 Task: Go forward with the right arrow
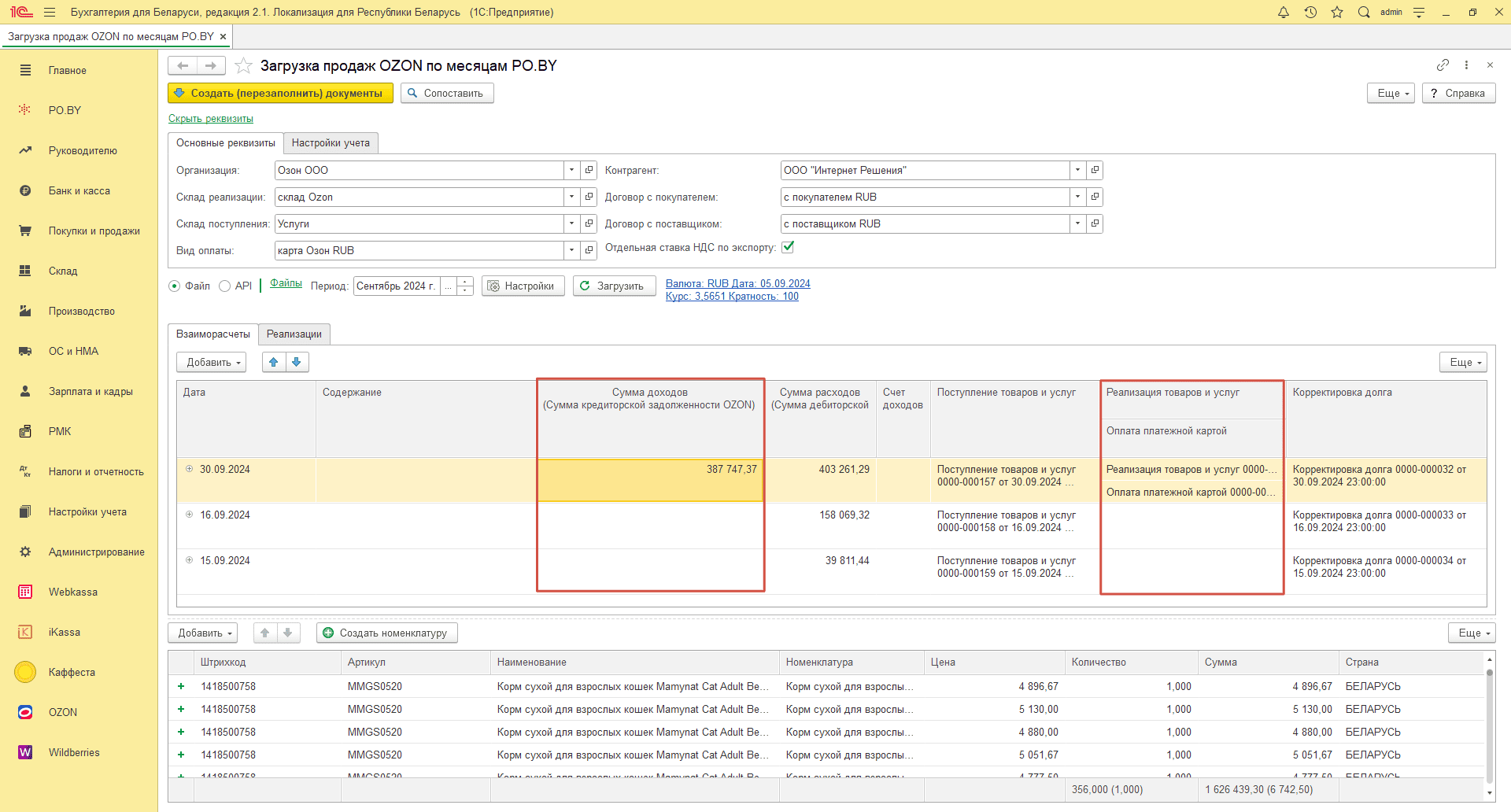tap(211, 65)
